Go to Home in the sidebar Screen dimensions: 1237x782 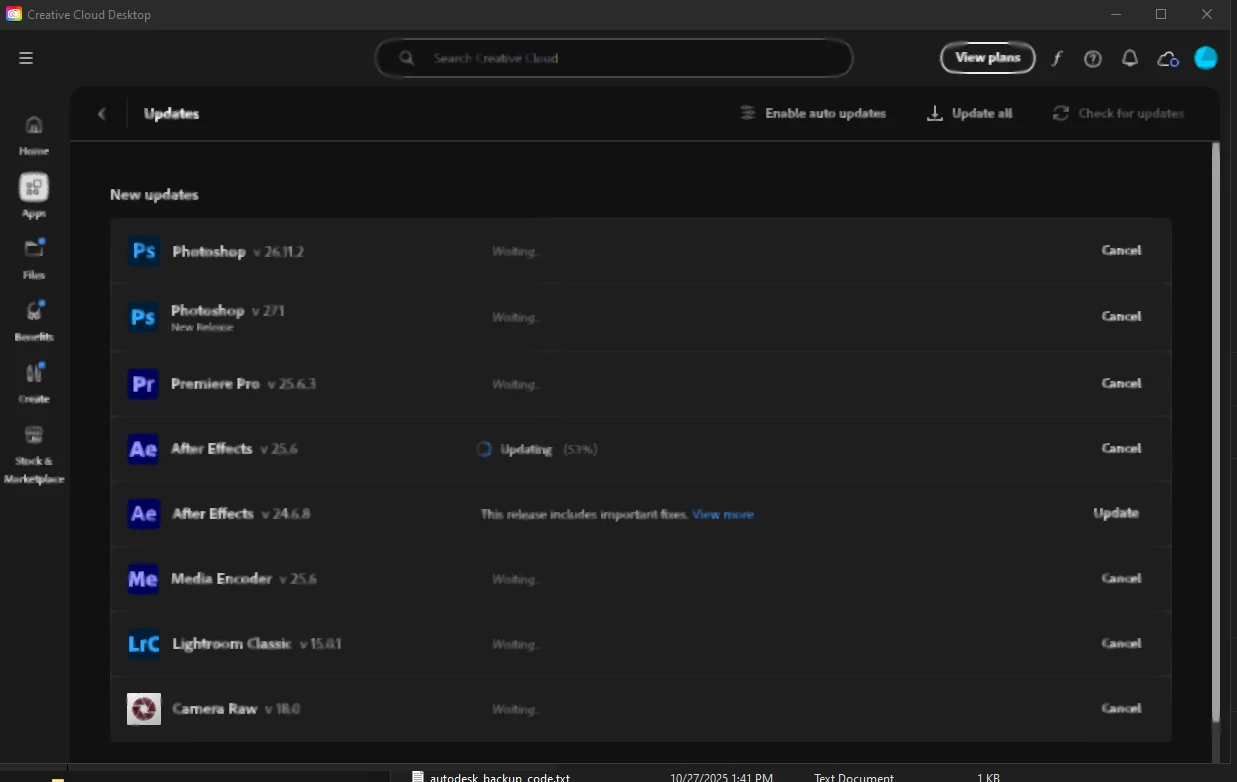(34, 135)
